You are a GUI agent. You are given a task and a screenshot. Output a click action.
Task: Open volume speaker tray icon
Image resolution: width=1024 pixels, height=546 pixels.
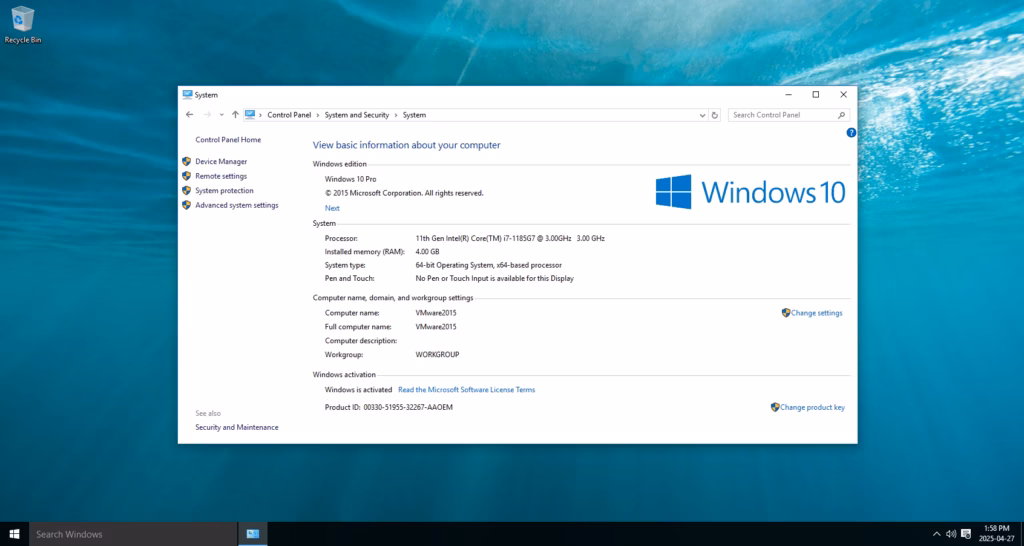pyautogui.click(x=951, y=534)
